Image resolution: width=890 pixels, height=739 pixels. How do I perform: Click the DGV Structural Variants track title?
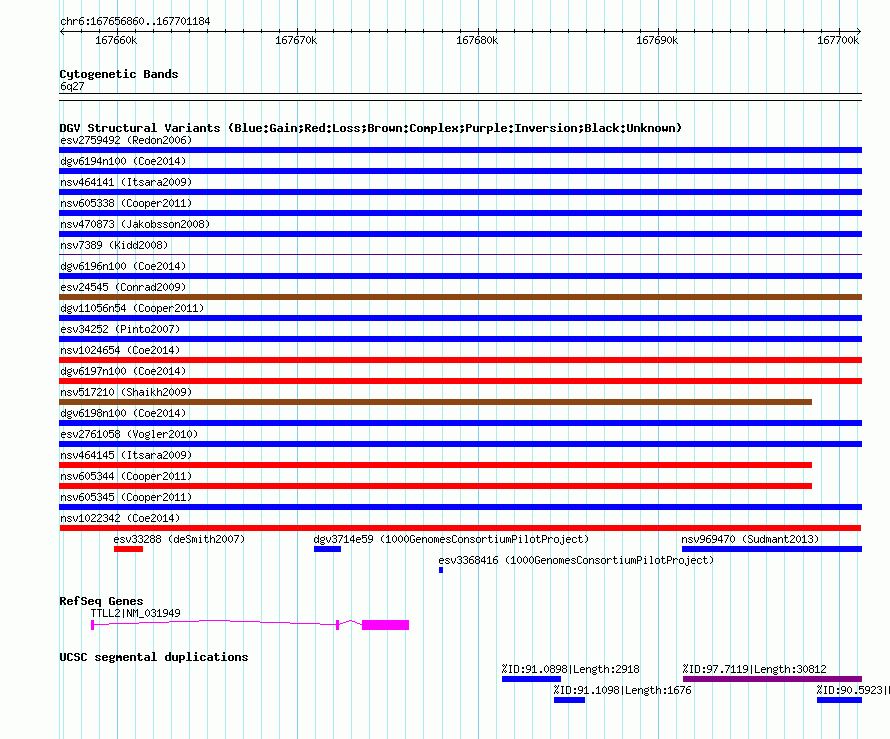371,128
